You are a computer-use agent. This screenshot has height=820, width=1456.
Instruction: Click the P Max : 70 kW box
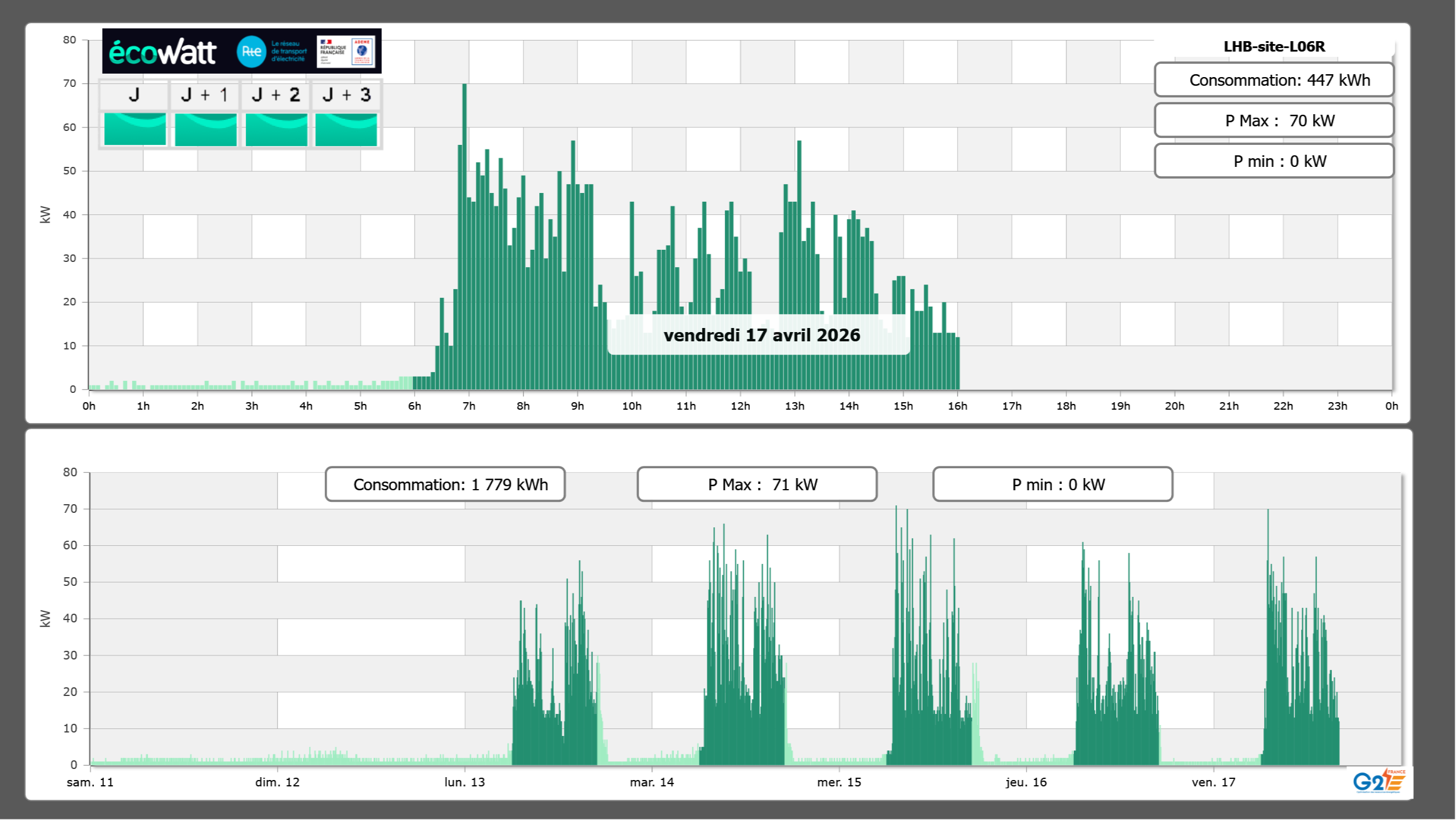coord(1273,121)
